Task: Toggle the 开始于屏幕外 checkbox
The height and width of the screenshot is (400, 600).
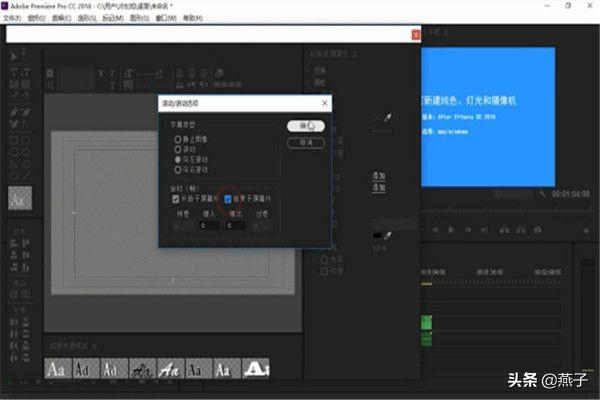Action: point(176,198)
